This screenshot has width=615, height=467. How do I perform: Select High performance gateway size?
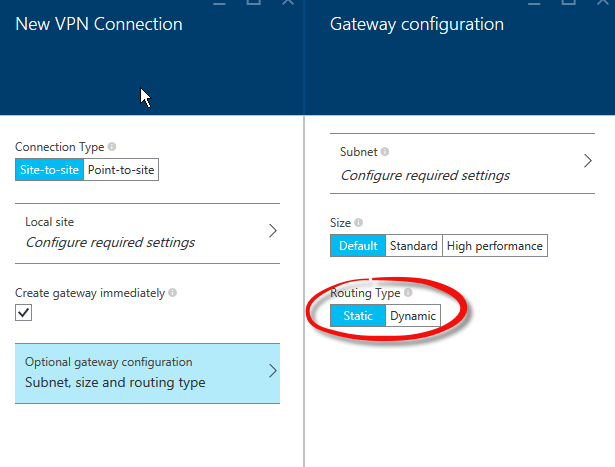point(495,246)
